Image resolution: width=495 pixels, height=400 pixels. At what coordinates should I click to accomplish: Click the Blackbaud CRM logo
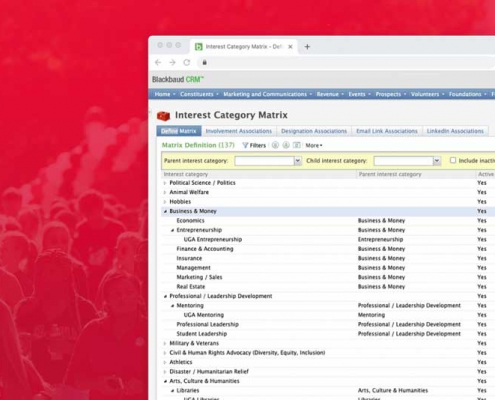tap(178, 79)
